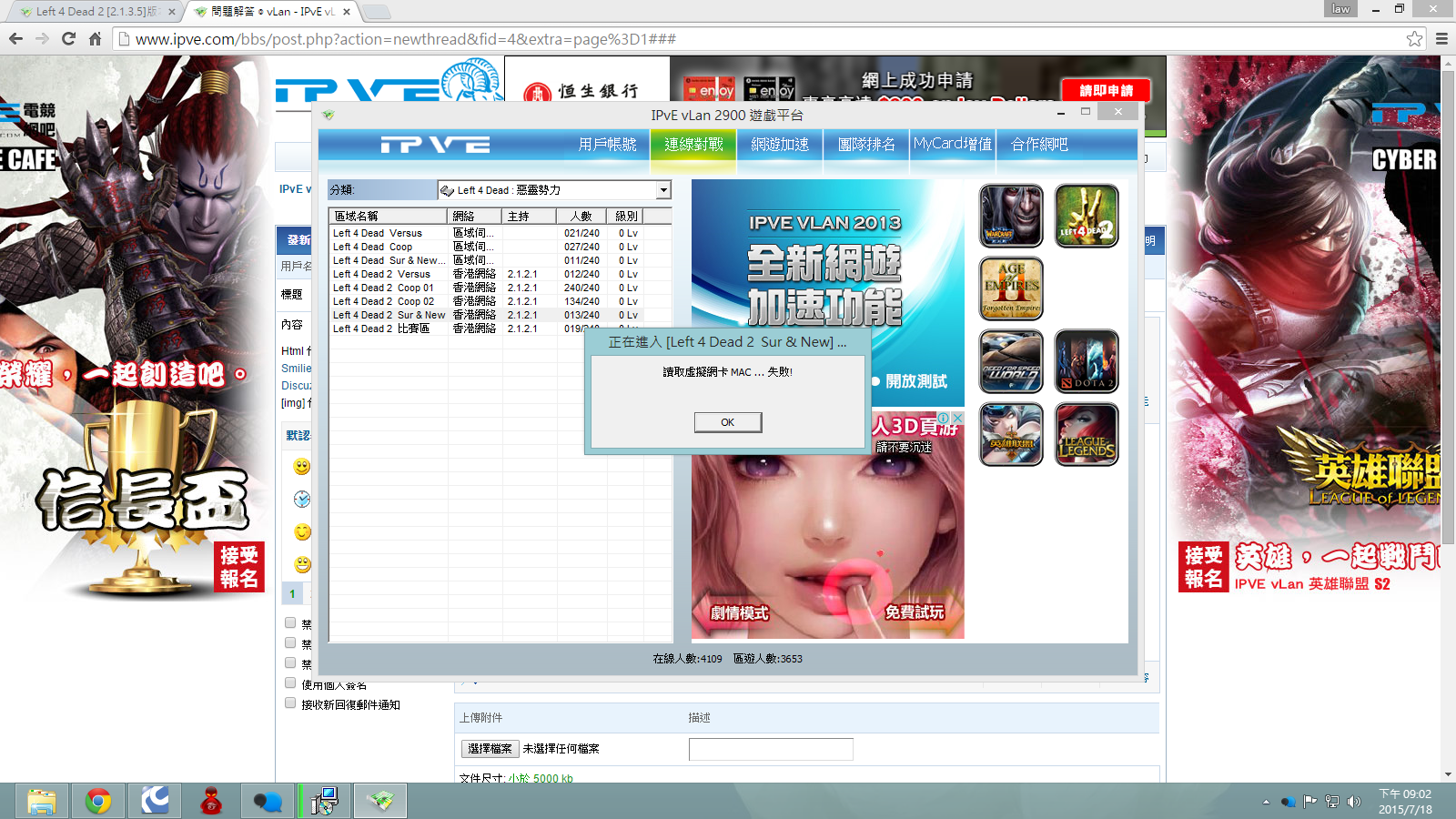
Task: Expand the 分類 Left 4 Dead category dropdown
Action: 663,190
